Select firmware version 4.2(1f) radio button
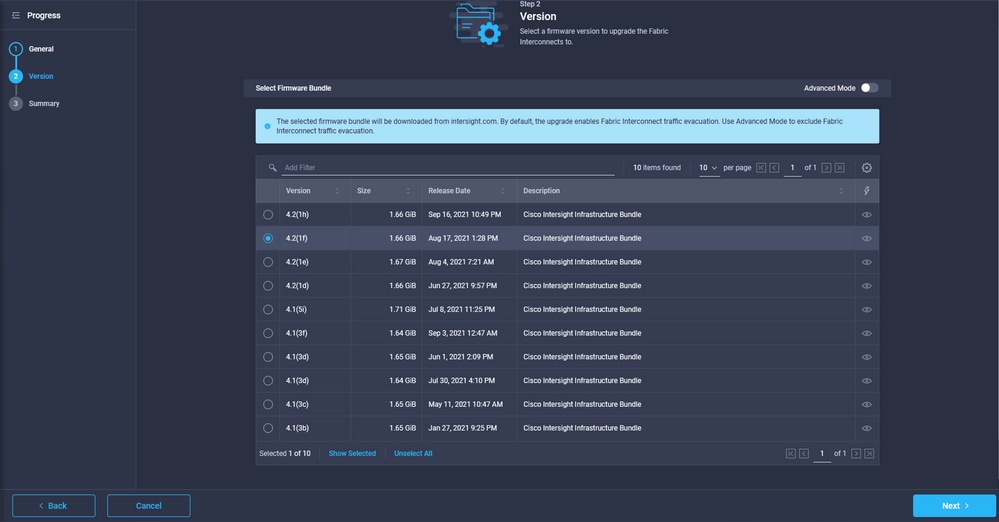 [x=268, y=238]
